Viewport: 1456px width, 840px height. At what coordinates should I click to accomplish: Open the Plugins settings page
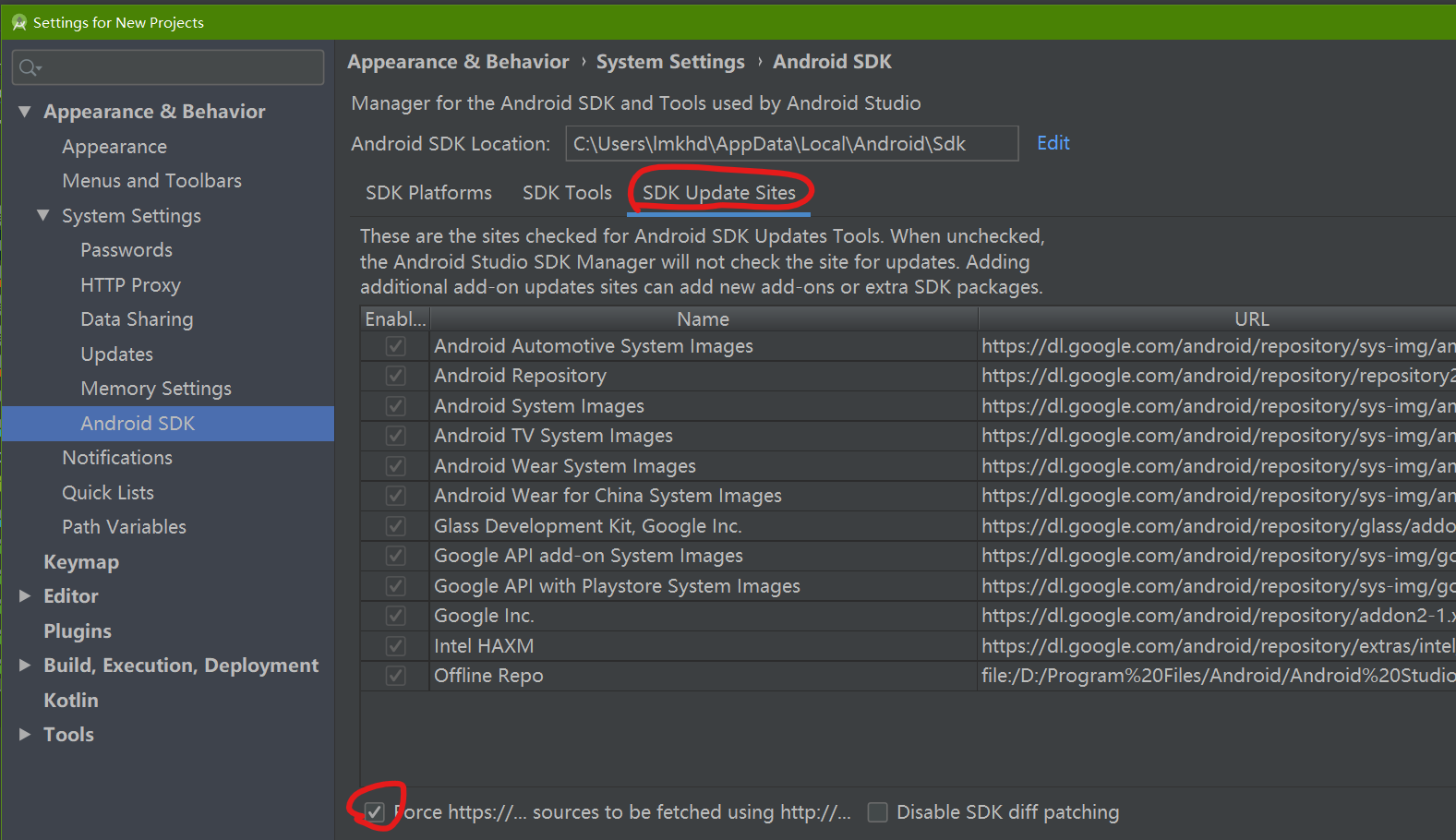pyautogui.click(x=78, y=631)
